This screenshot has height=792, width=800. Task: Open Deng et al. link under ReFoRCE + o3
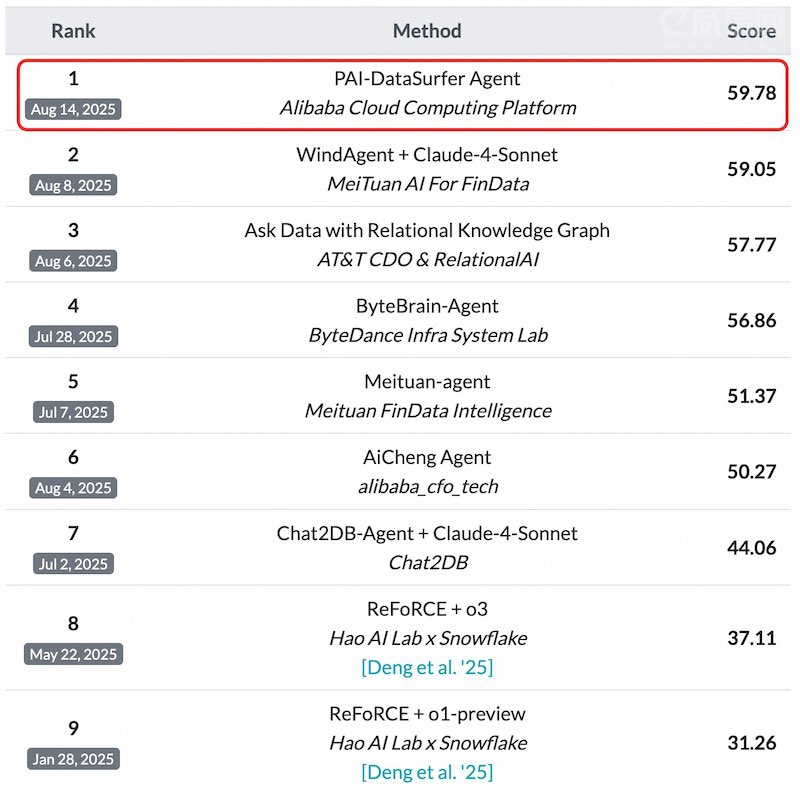point(427,666)
